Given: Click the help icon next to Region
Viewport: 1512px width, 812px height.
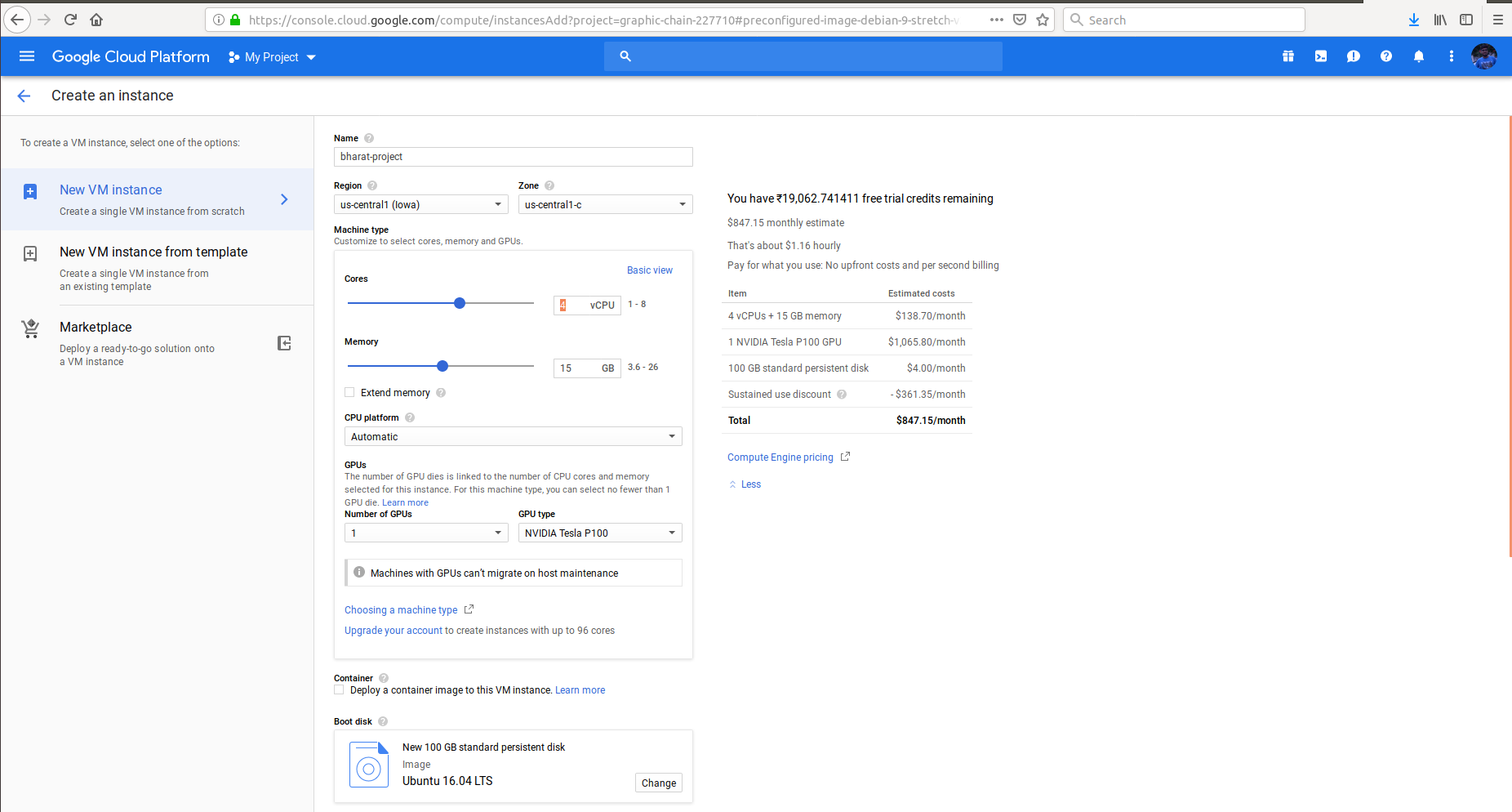Looking at the screenshot, I should 372,185.
